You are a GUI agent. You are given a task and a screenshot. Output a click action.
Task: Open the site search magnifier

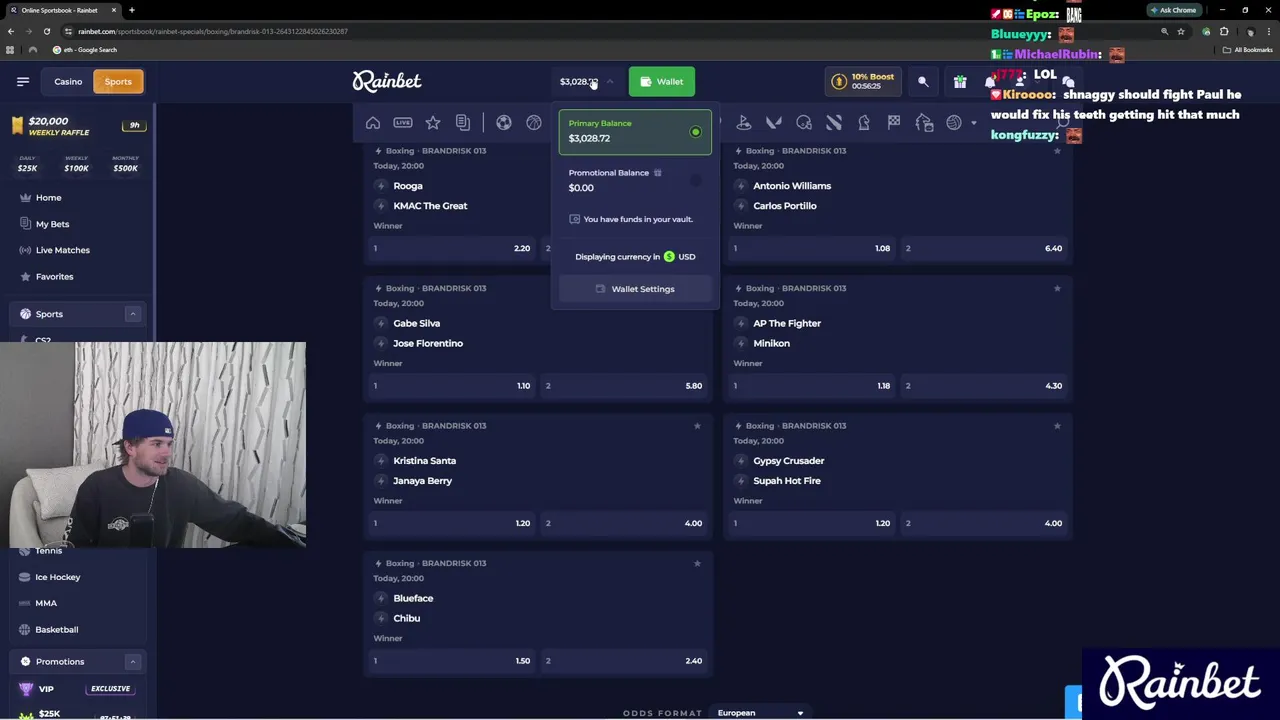(923, 82)
